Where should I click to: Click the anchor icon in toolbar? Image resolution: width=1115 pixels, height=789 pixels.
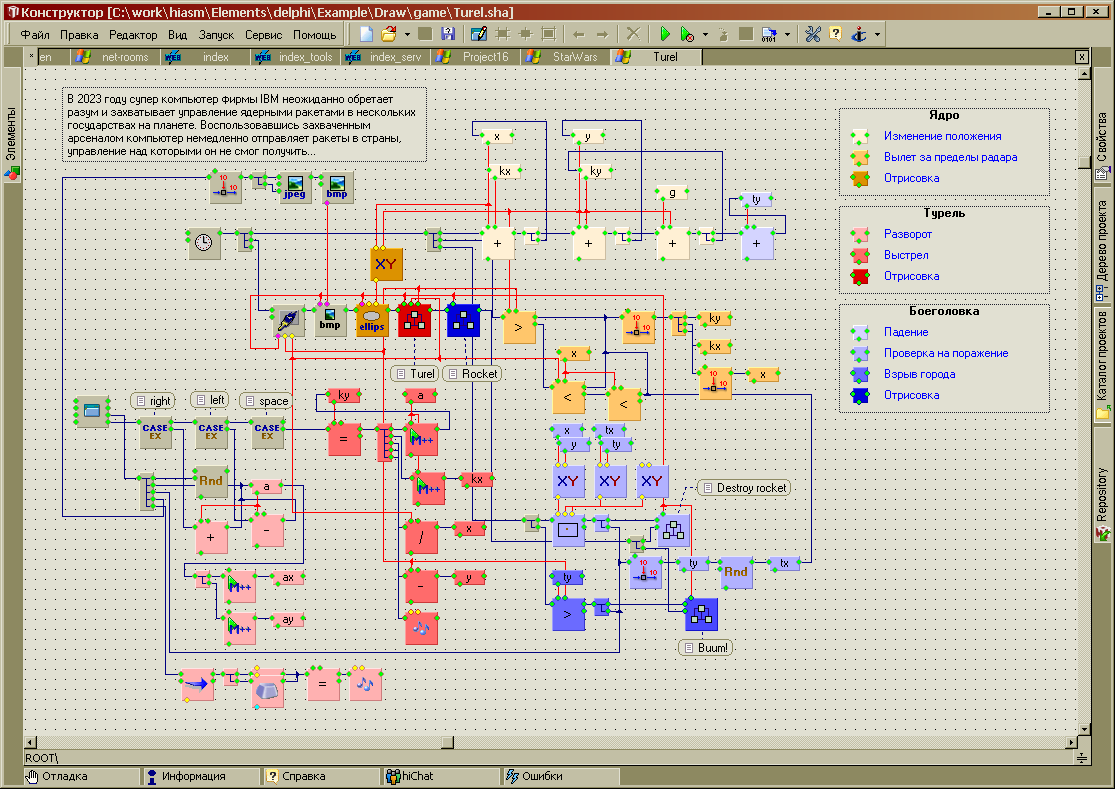858,34
